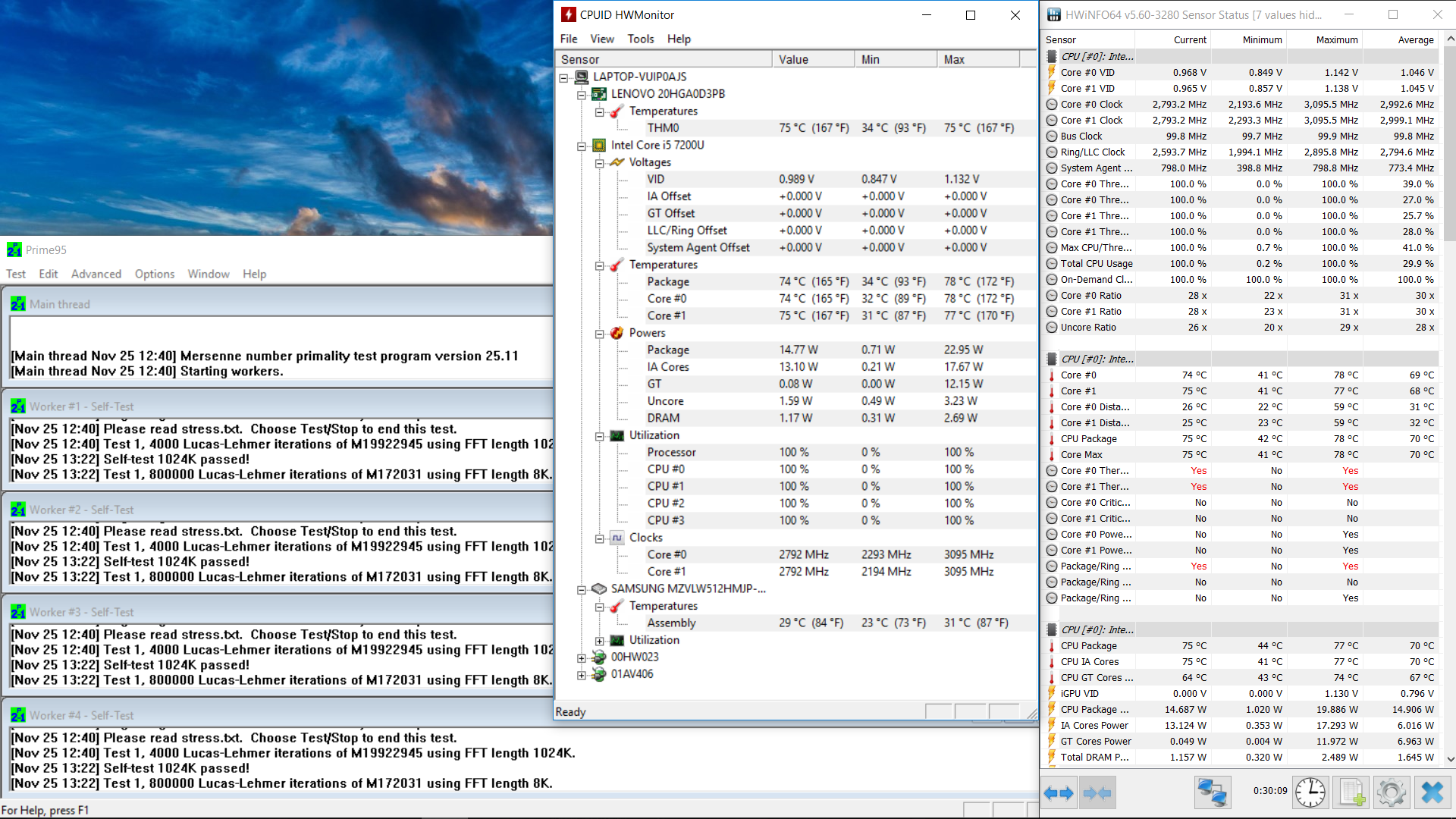The width and height of the screenshot is (1456, 819).
Task: Click the HWiNFO vertical scrollbar thumb
Action: point(1449,144)
